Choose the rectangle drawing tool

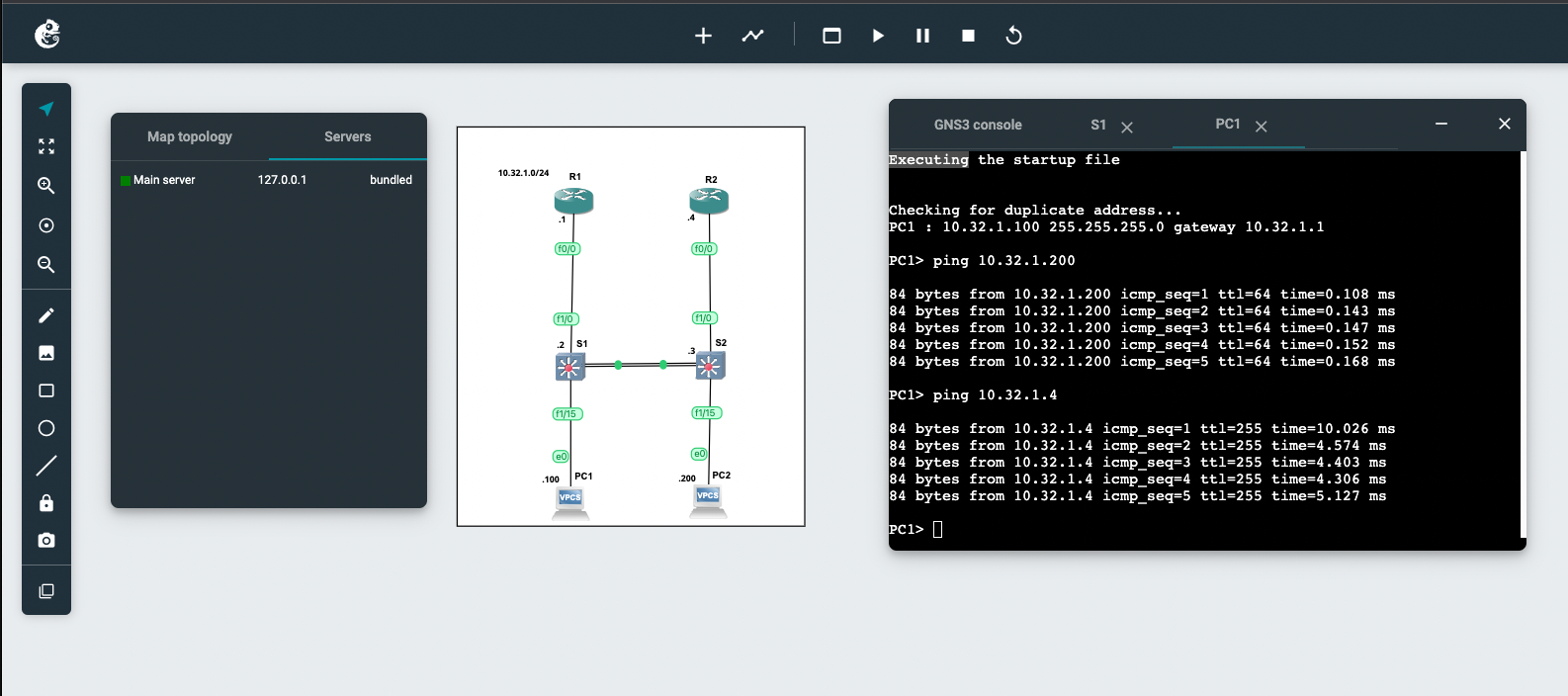tap(46, 391)
